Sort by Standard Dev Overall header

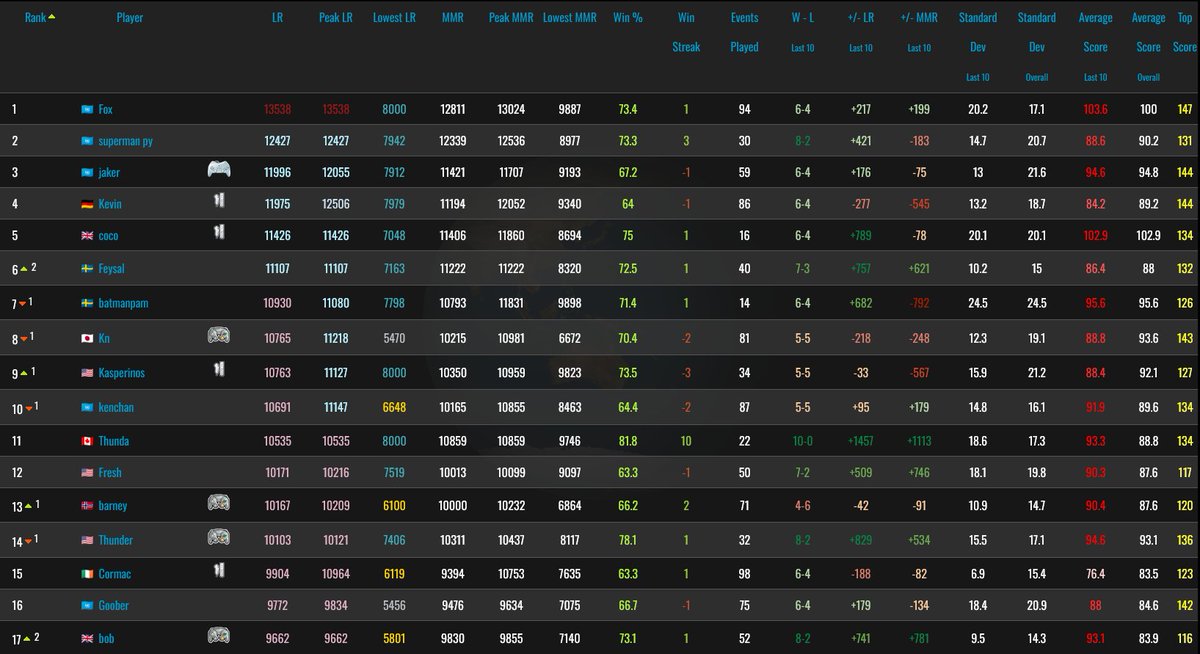click(1036, 47)
